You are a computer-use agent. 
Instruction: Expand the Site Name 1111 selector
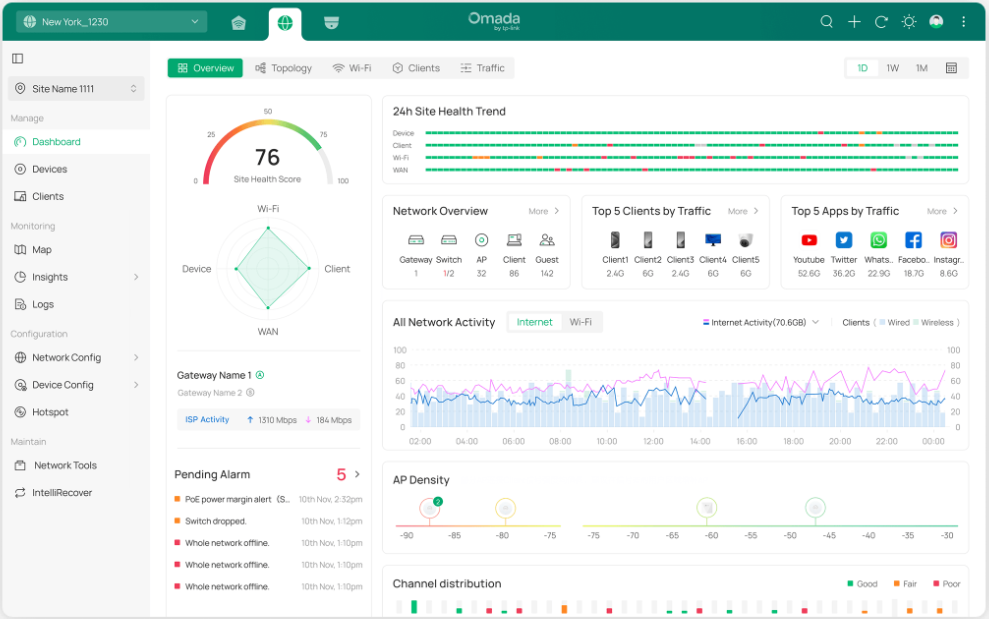pyautogui.click(x=76, y=89)
